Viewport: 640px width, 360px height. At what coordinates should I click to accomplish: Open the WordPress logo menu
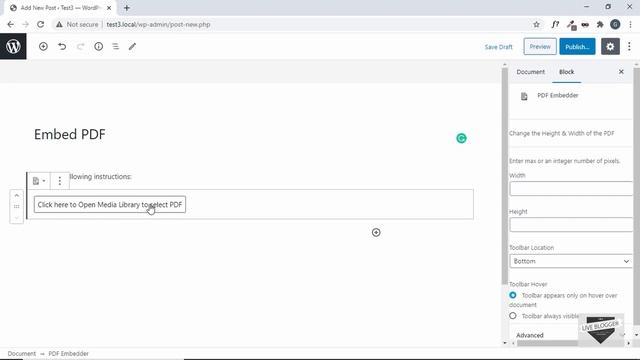coord(13,47)
